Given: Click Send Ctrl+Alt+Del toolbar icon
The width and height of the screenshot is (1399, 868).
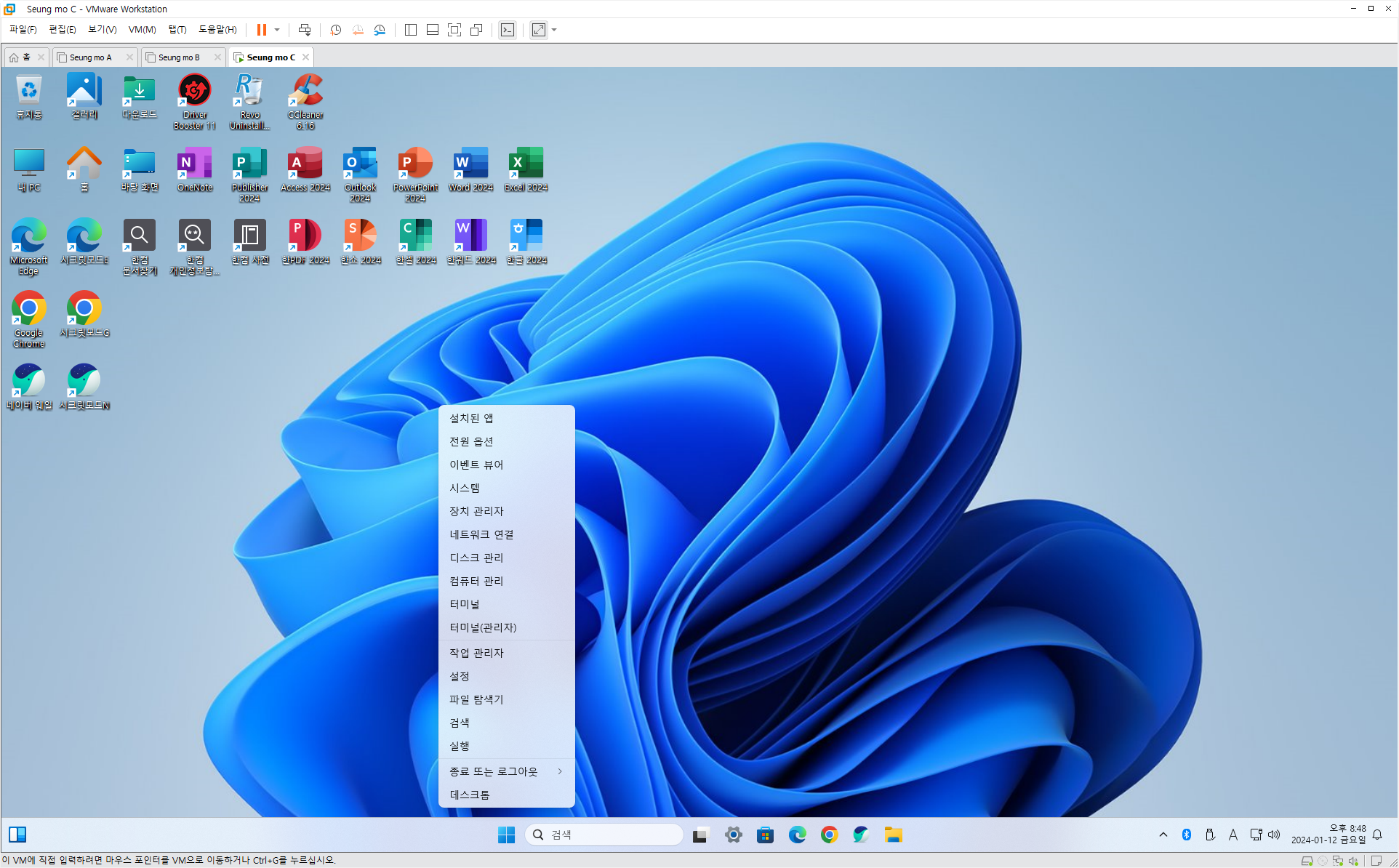Looking at the screenshot, I should 305,30.
